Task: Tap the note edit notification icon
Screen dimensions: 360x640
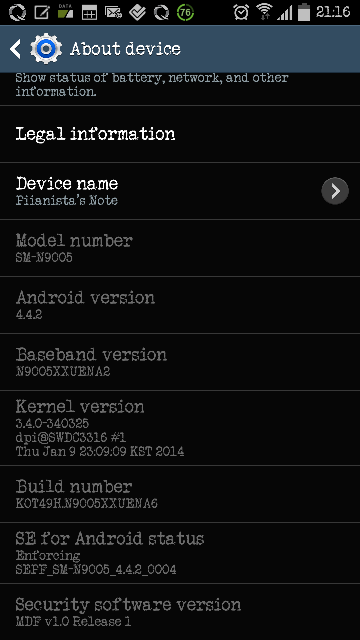Action: click(x=42, y=12)
